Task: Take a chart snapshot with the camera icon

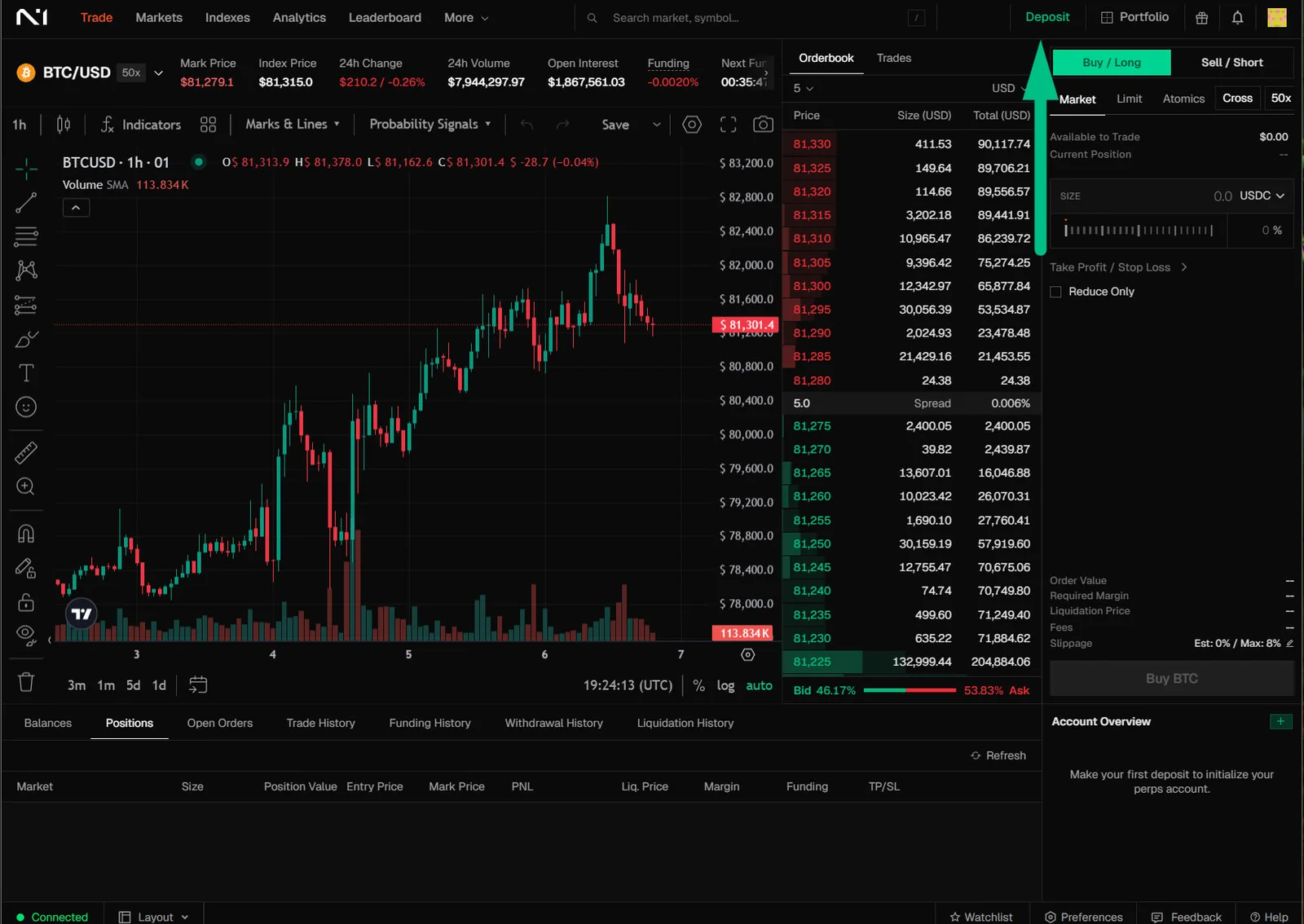Action: click(763, 125)
